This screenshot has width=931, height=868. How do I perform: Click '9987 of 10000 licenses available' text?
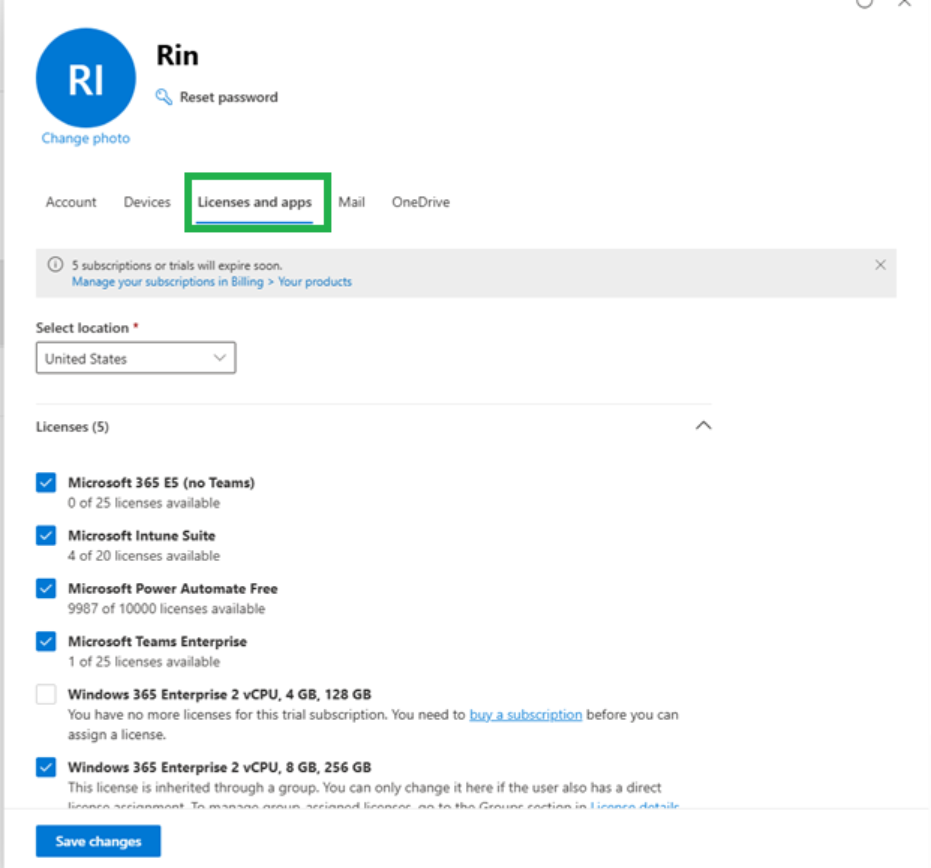[x=166, y=609]
